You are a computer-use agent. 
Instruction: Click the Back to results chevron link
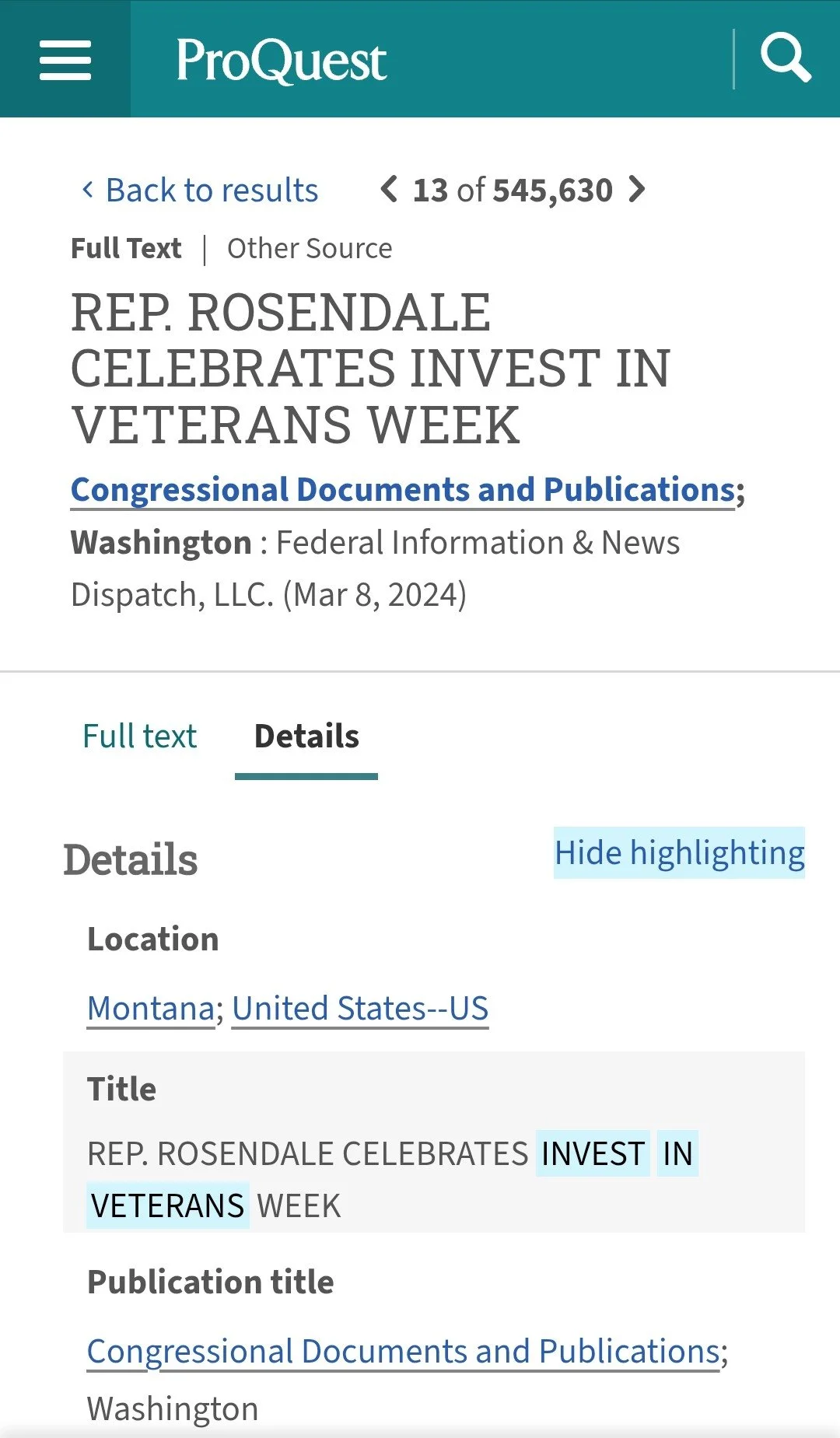tap(200, 190)
